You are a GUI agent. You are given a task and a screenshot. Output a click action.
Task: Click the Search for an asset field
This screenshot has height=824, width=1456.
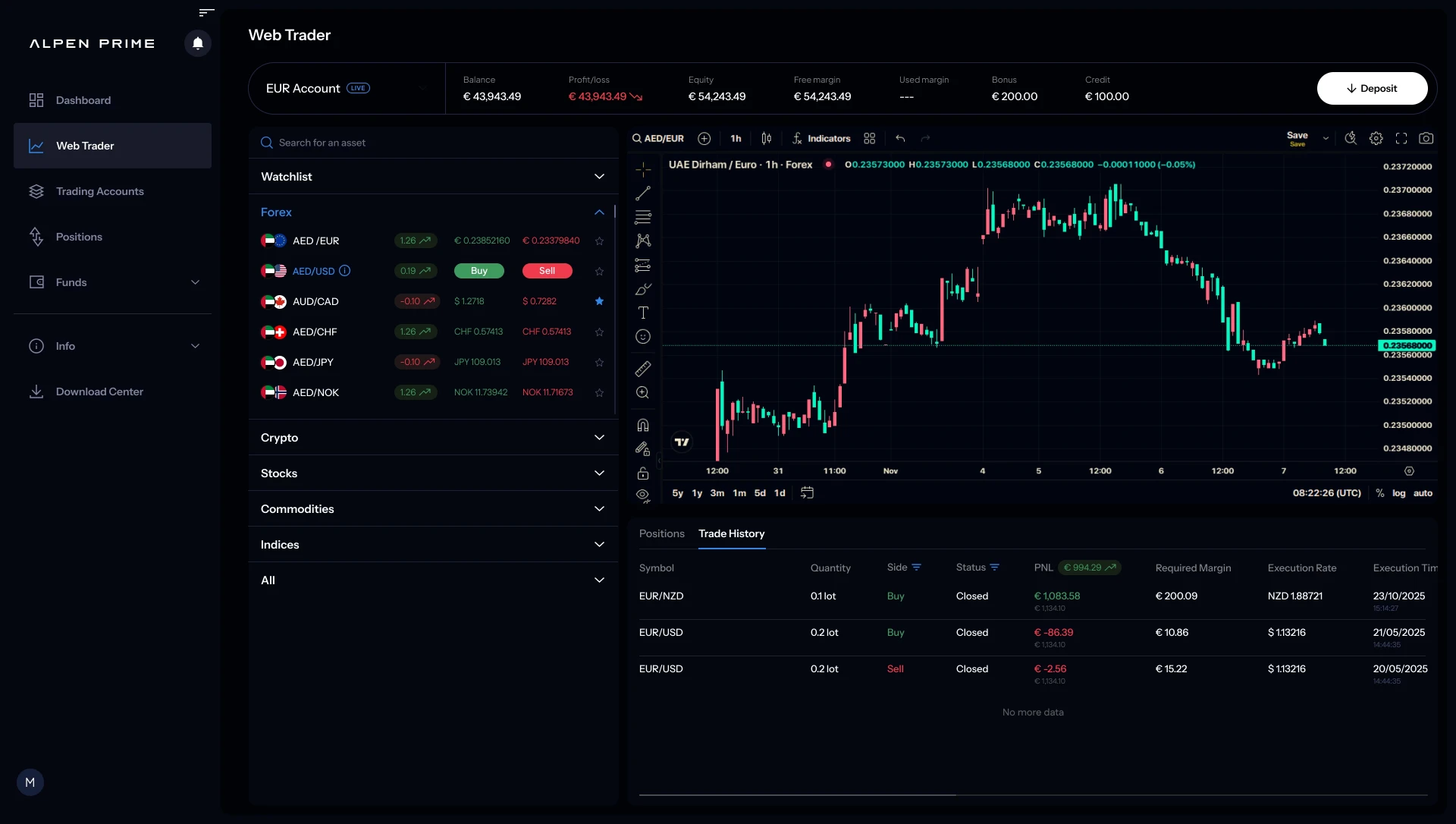[x=433, y=143]
